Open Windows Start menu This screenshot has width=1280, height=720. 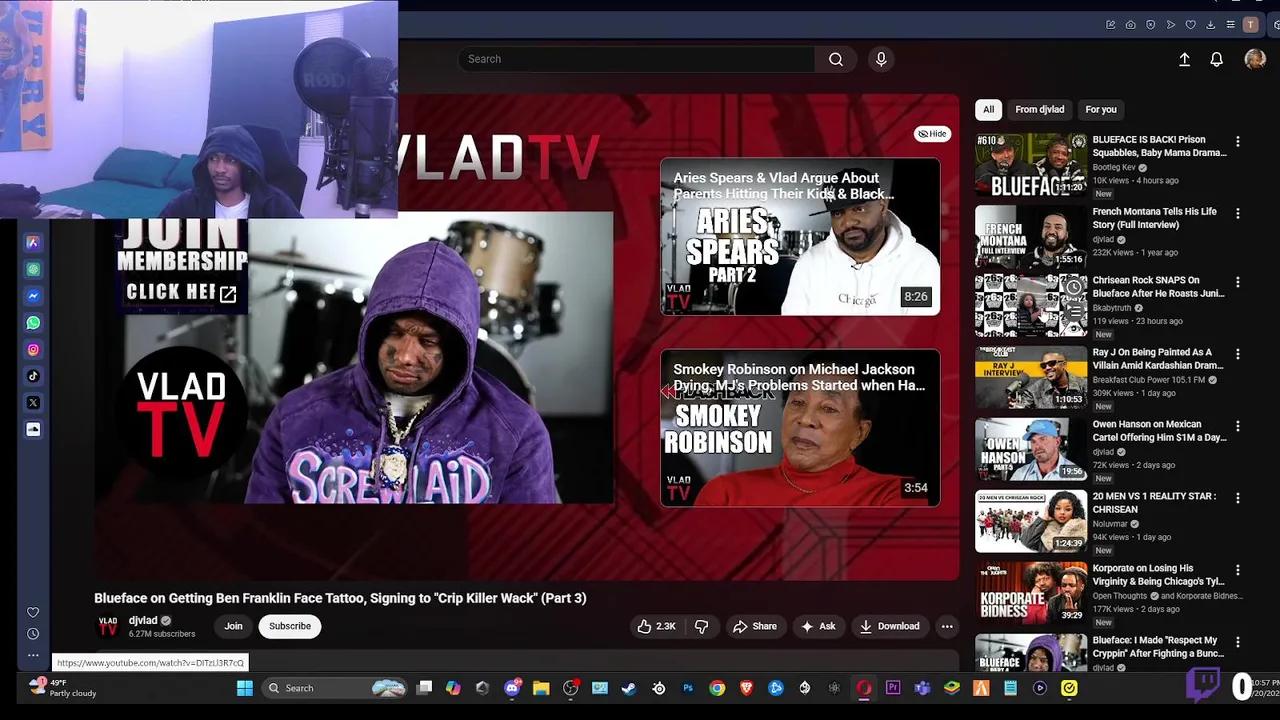tap(245, 688)
